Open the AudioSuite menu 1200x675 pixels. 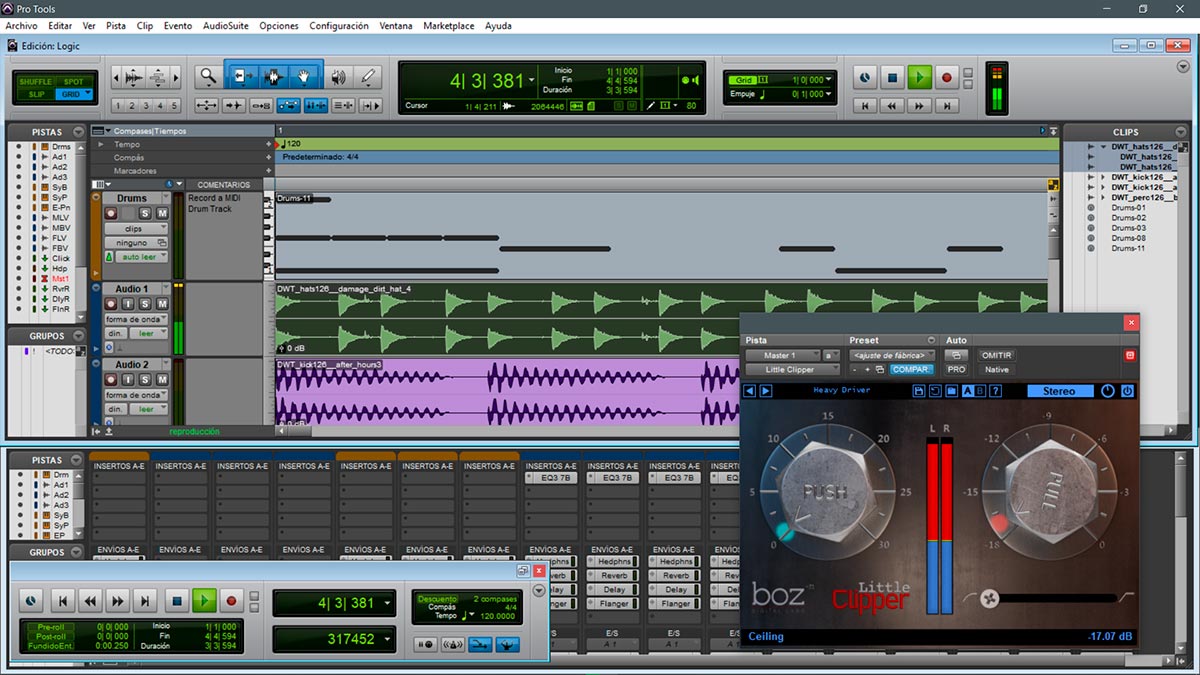coord(225,26)
